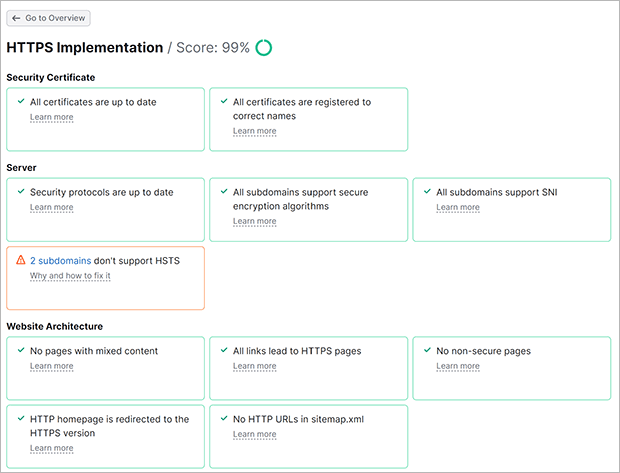
Task: Open Learn more under SNI support card
Action: tap(457, 207)
